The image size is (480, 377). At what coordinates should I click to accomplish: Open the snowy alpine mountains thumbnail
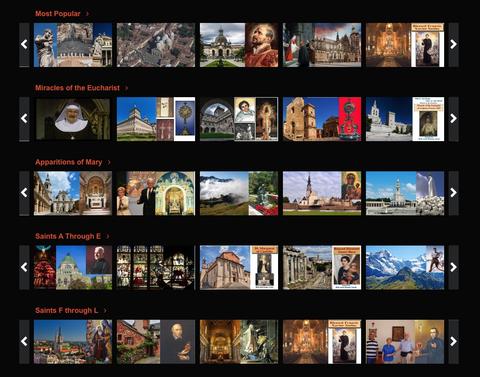405,268
